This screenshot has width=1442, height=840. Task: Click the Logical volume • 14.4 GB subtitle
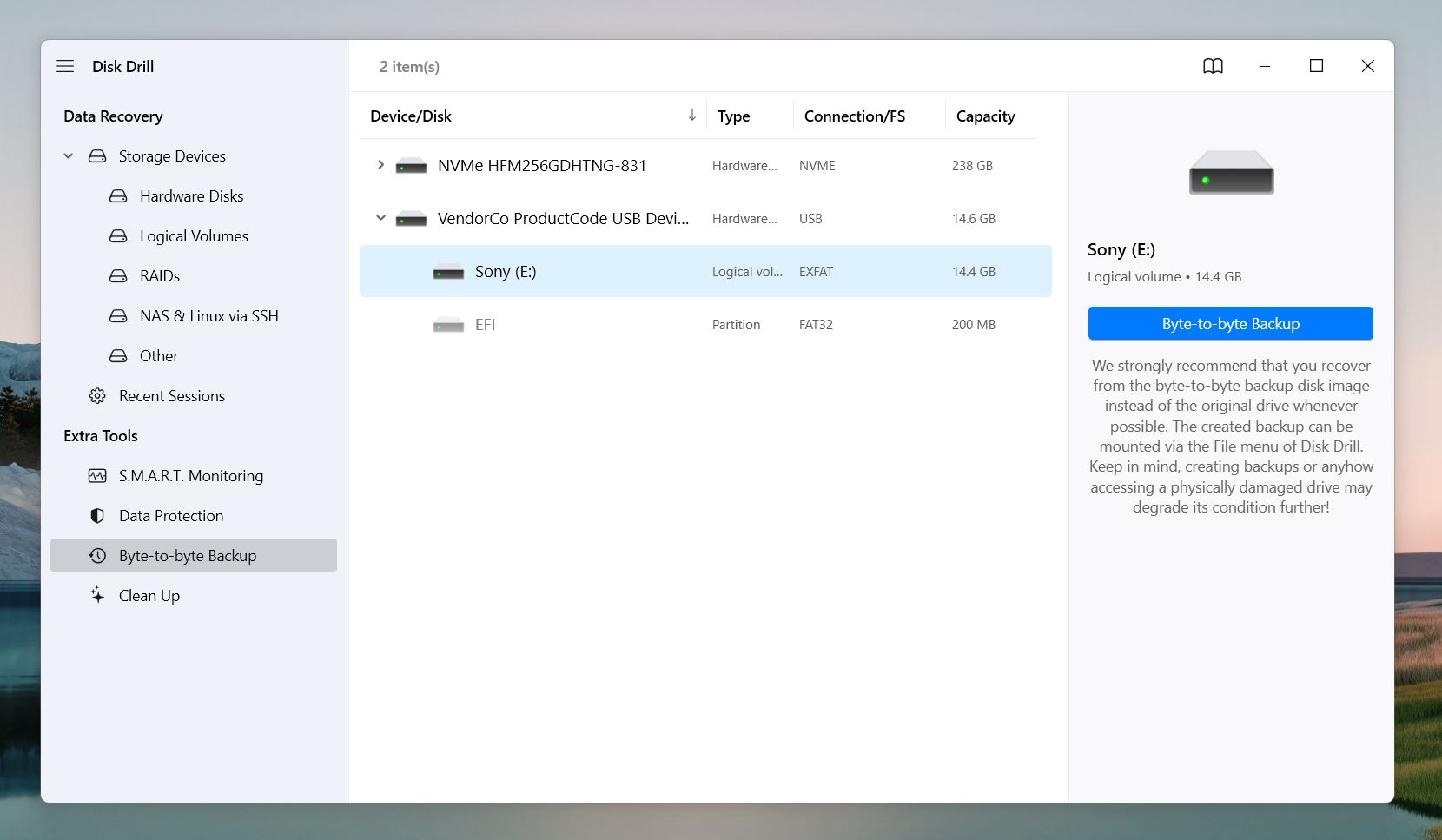1164,277
